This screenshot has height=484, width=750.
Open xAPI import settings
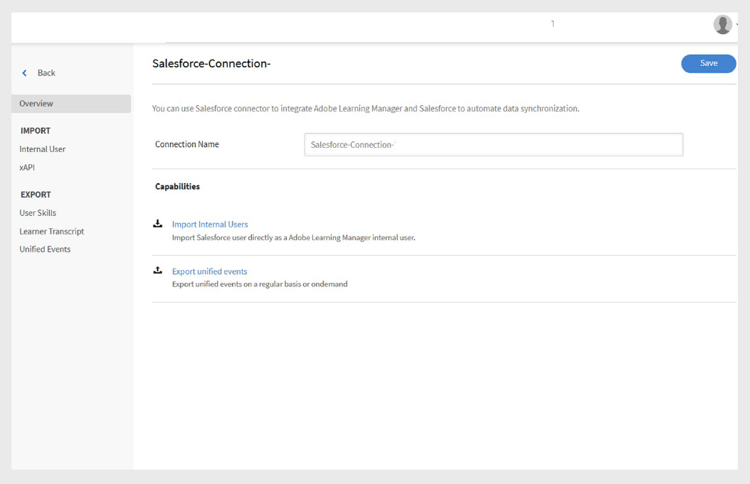(27, 167)
